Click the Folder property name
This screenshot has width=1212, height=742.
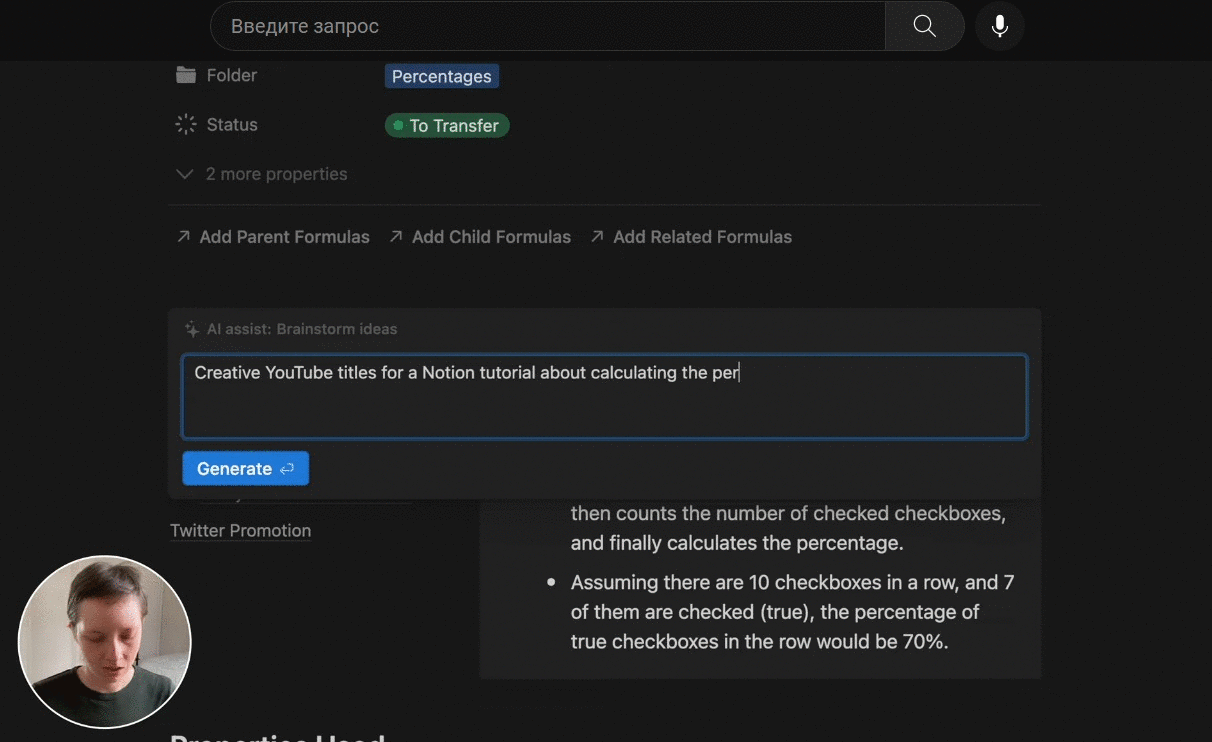(231, 75)
